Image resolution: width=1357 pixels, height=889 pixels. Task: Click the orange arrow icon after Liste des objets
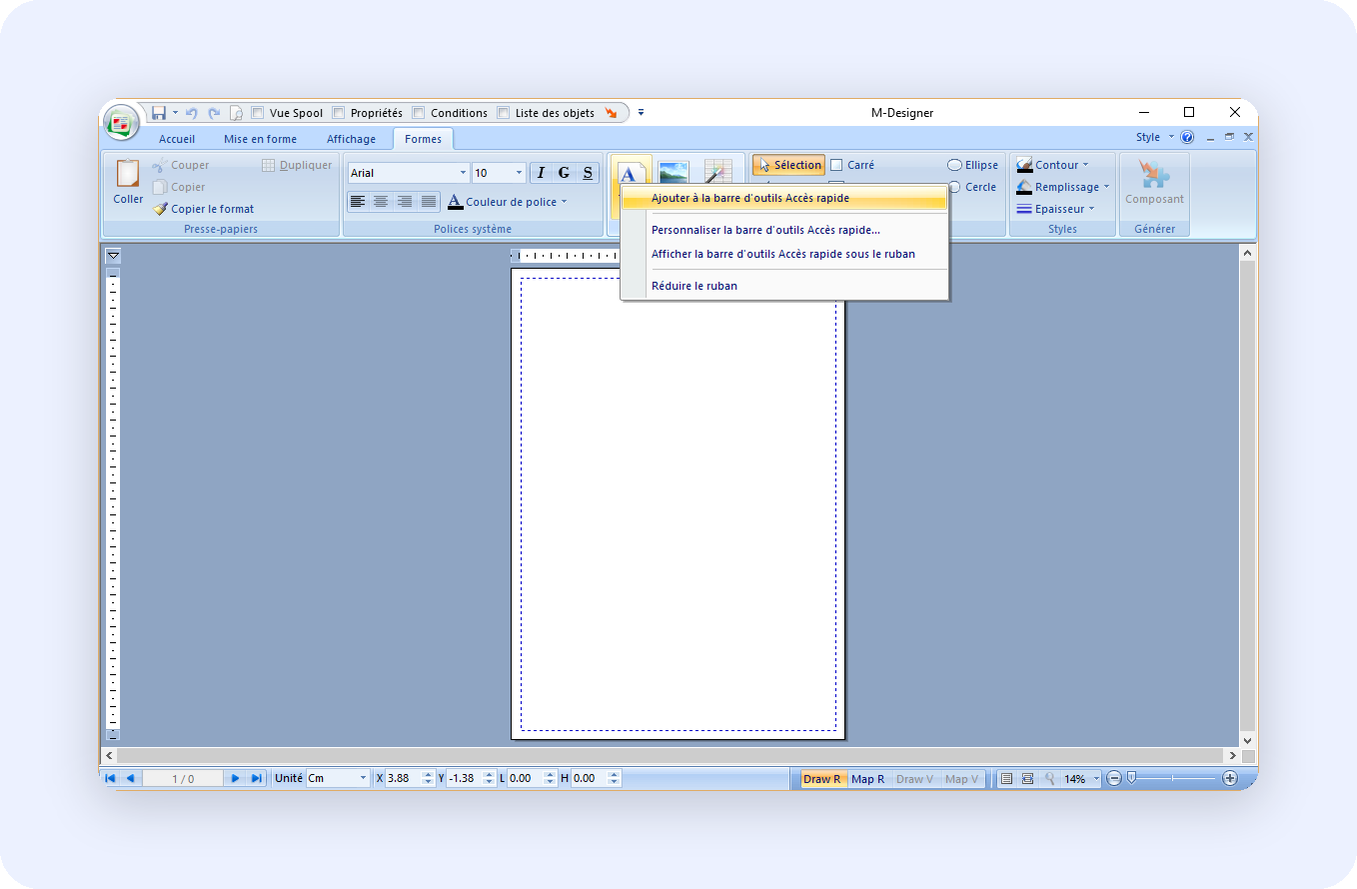611,113
